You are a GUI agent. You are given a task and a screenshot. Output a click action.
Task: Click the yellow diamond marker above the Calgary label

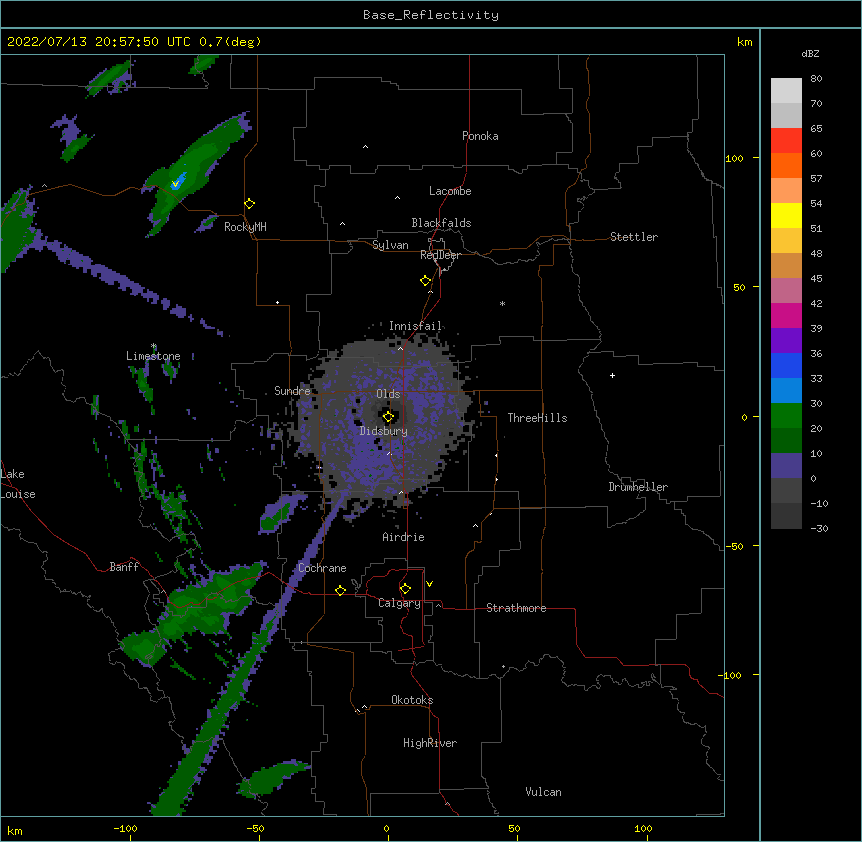405,589
